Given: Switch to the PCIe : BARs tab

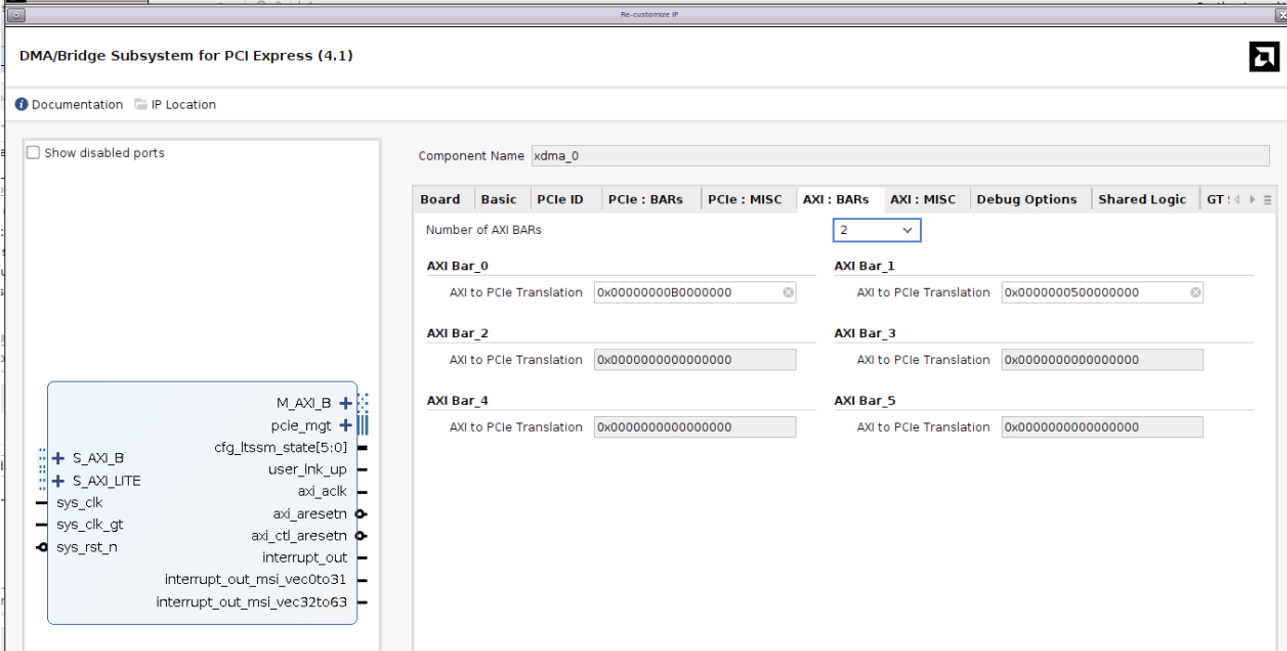Looking at the screenshot, I should coord(645,200).
